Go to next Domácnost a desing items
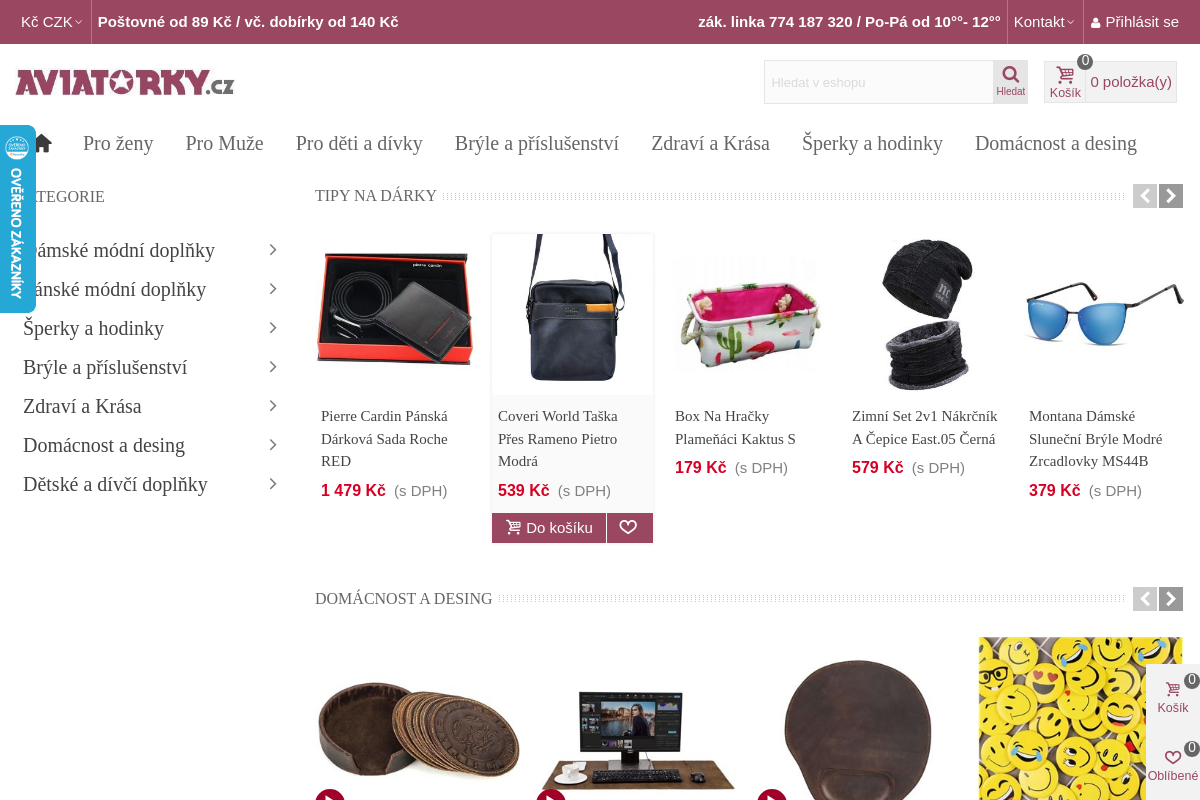 pos(1171,599)
